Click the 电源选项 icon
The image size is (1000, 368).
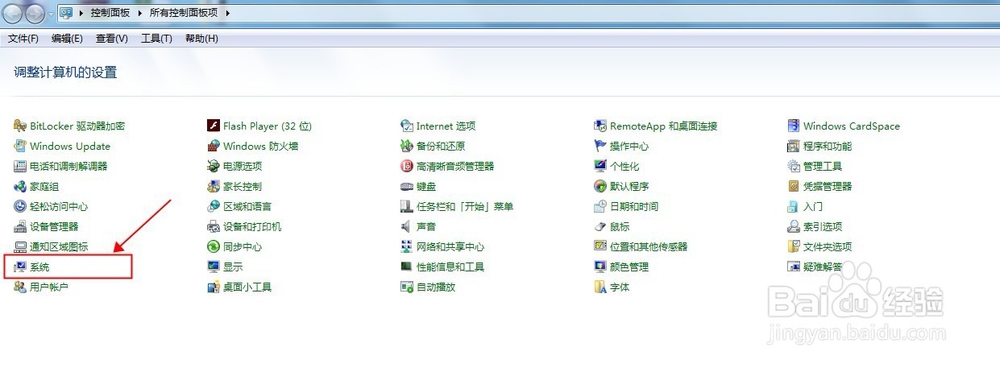click(x=214, y=166)
